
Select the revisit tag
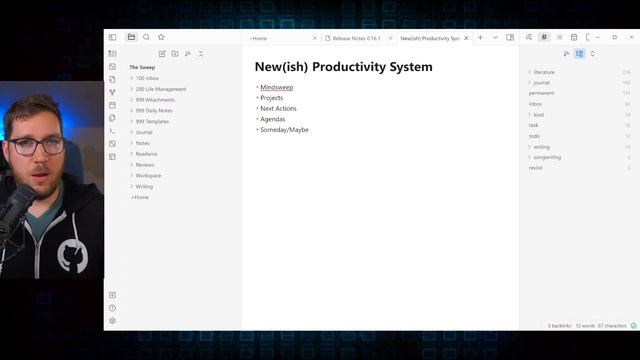(x=536, y=168)
